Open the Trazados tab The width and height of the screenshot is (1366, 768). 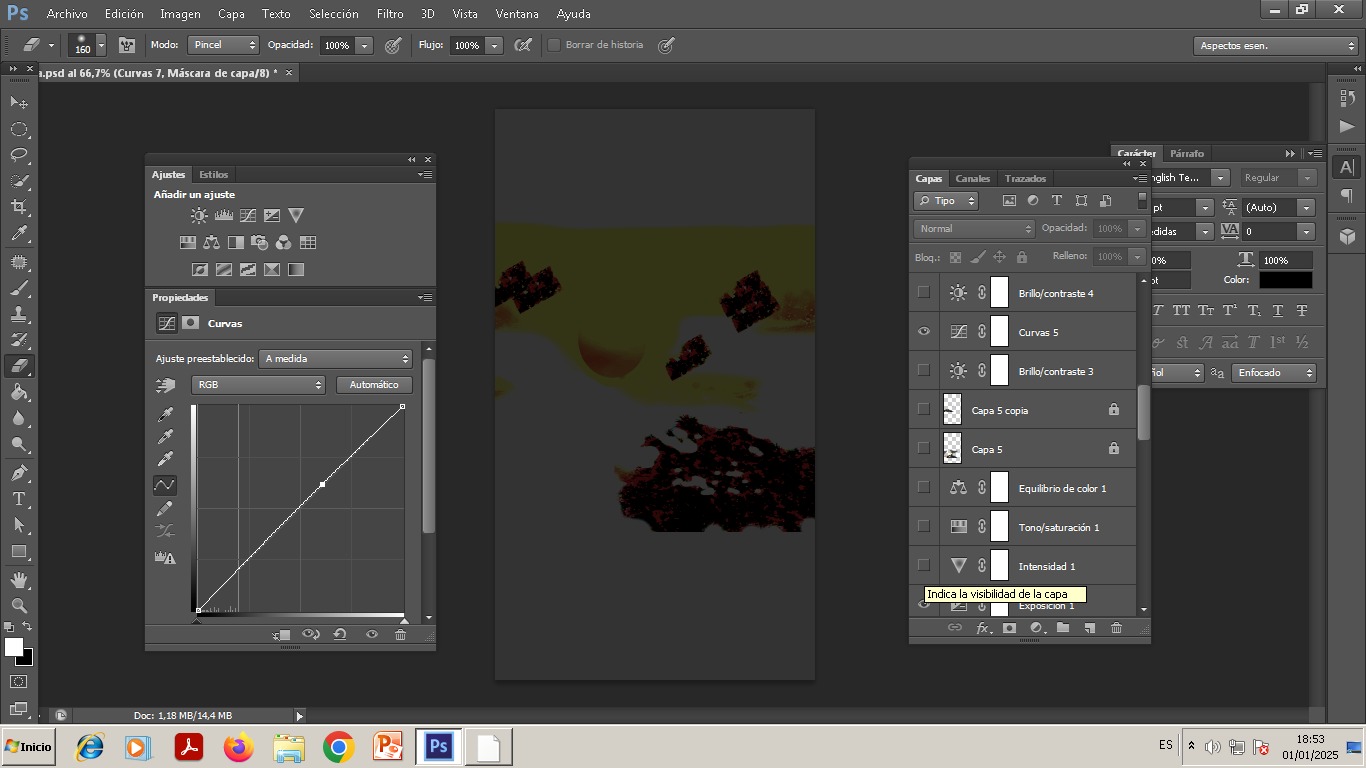1025,179
